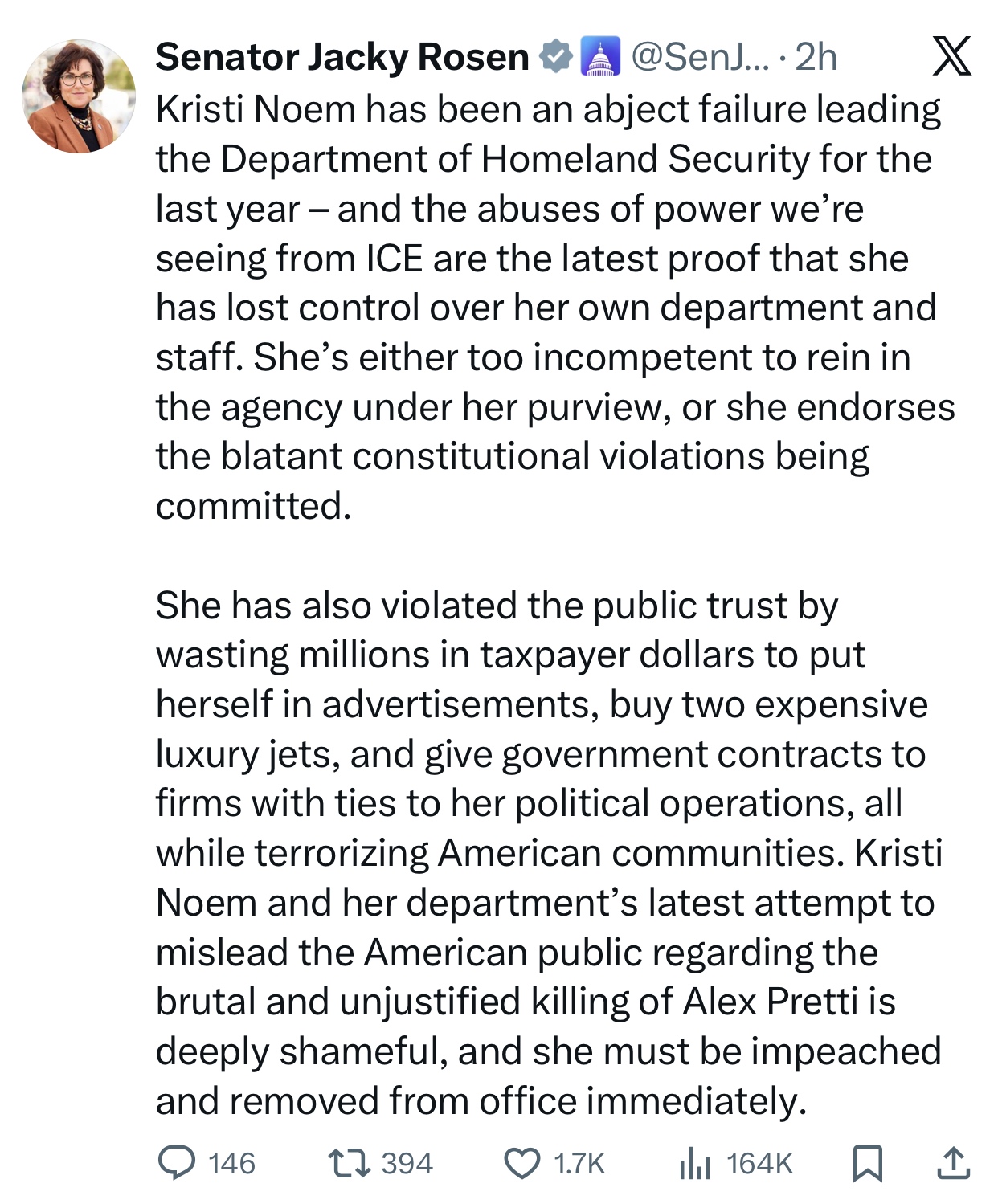Click the Senator Jacky Rosen display name
This screenshot has width=998, height=1204.
(342, 58)
